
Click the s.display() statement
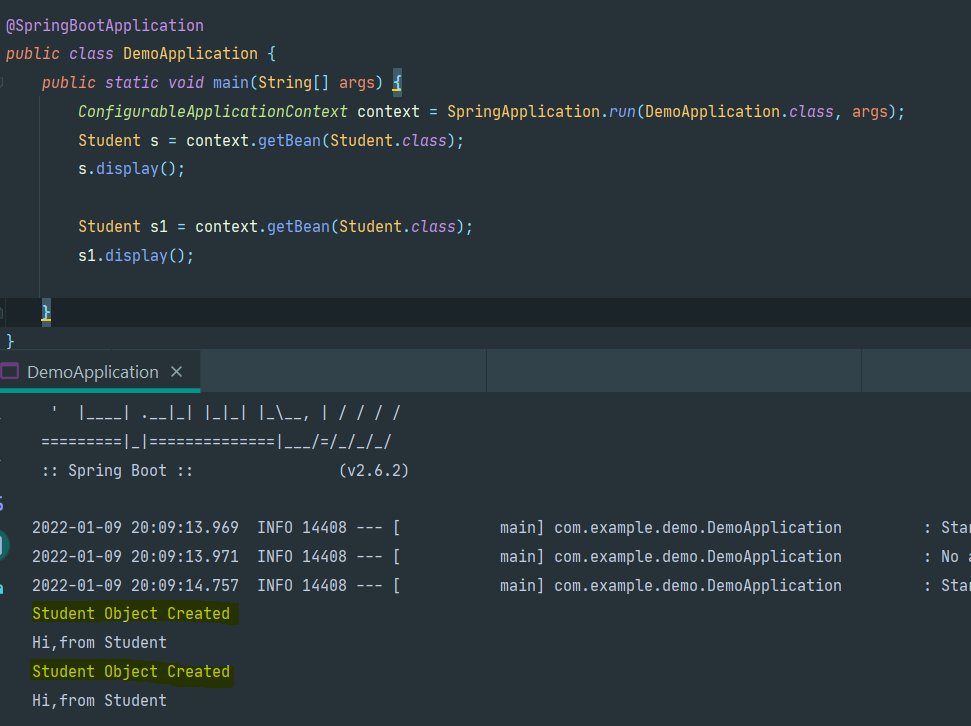point(132,169)
